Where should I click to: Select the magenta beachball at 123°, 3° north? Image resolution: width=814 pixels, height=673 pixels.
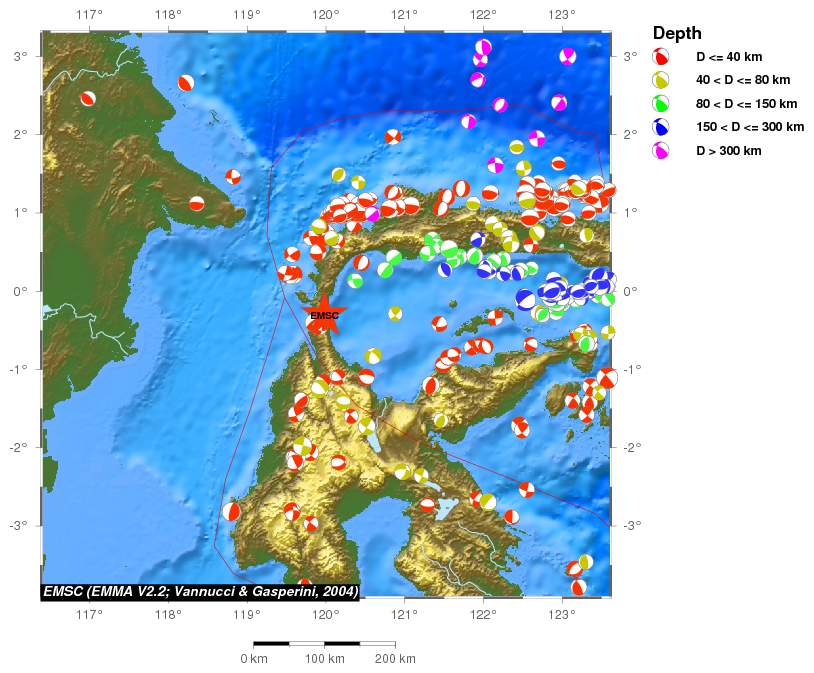pyautogui.click(x=568, y=55)
